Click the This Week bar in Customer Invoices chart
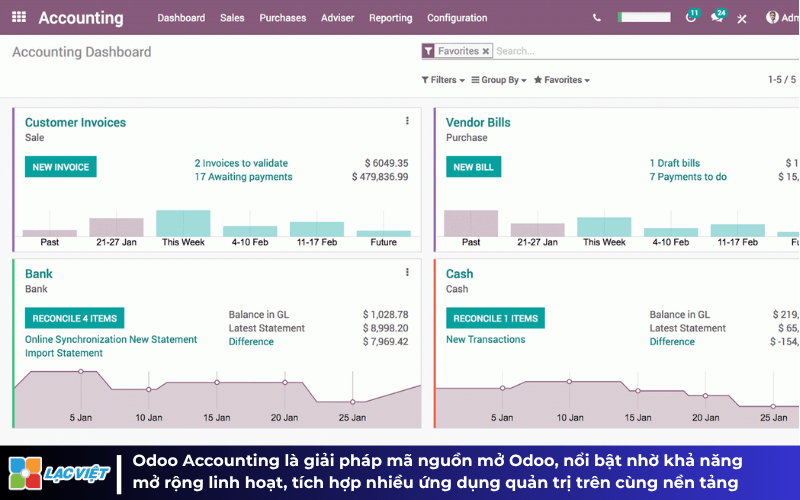The width and height of the screenshot is (800, 500). point(183,223)
